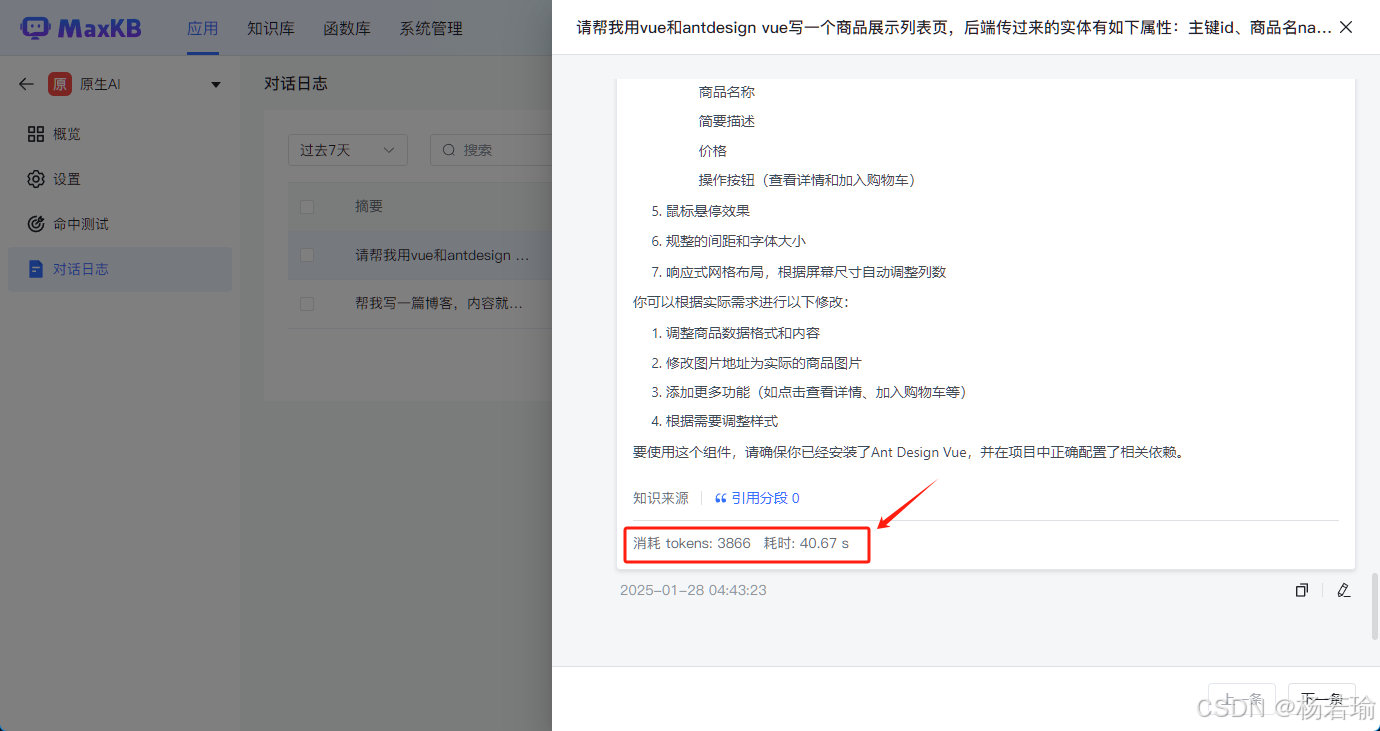
Task: Go back using the left arrow icon
Action: tap(26, 84)
